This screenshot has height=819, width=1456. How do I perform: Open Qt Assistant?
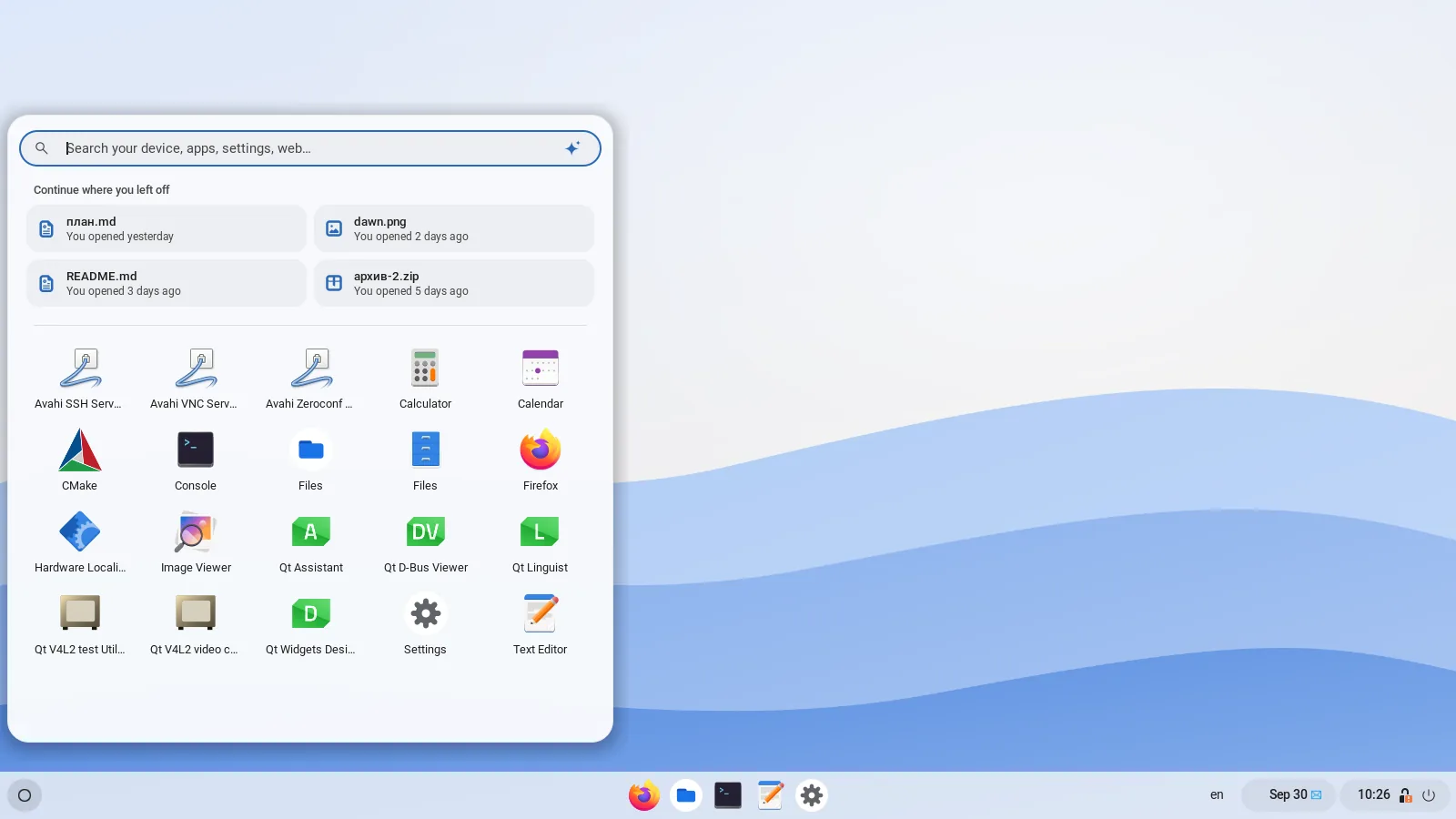[x=310, y=542]
